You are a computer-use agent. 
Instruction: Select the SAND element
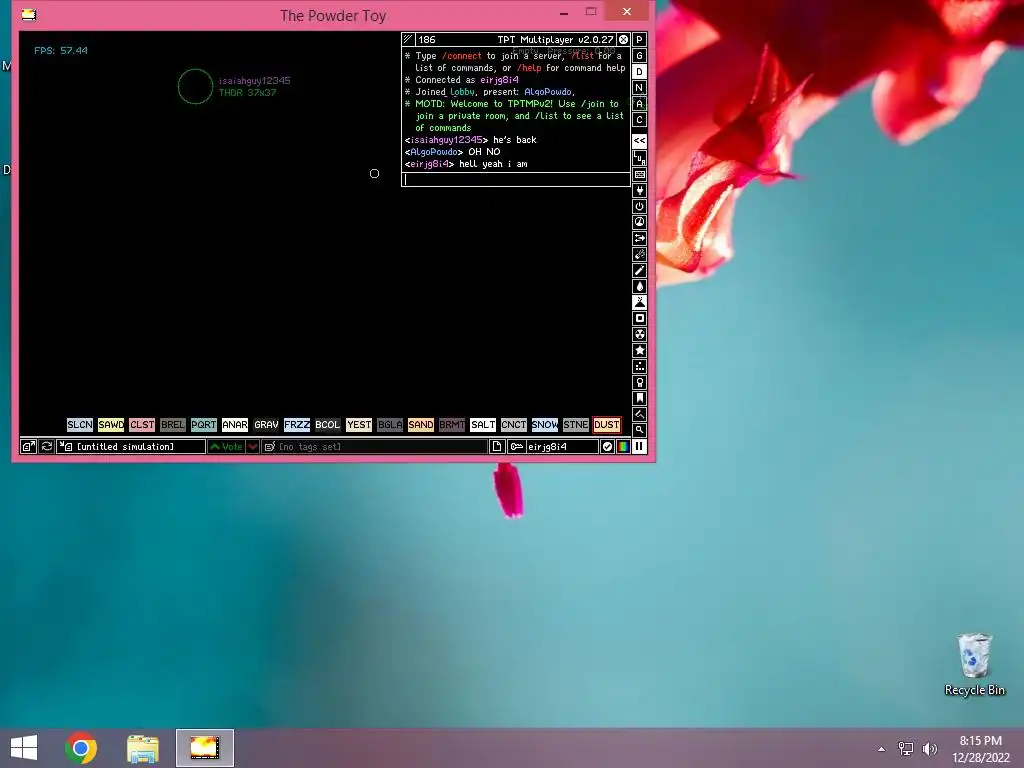(x=421, y=424)
